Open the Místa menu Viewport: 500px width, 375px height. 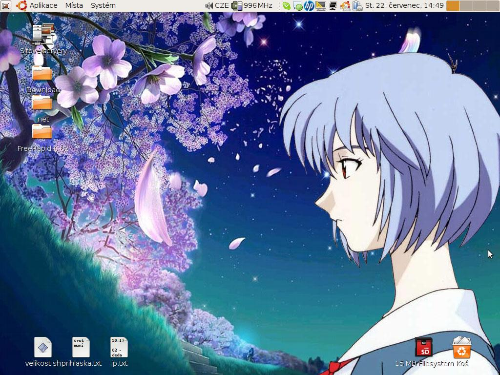74,6
